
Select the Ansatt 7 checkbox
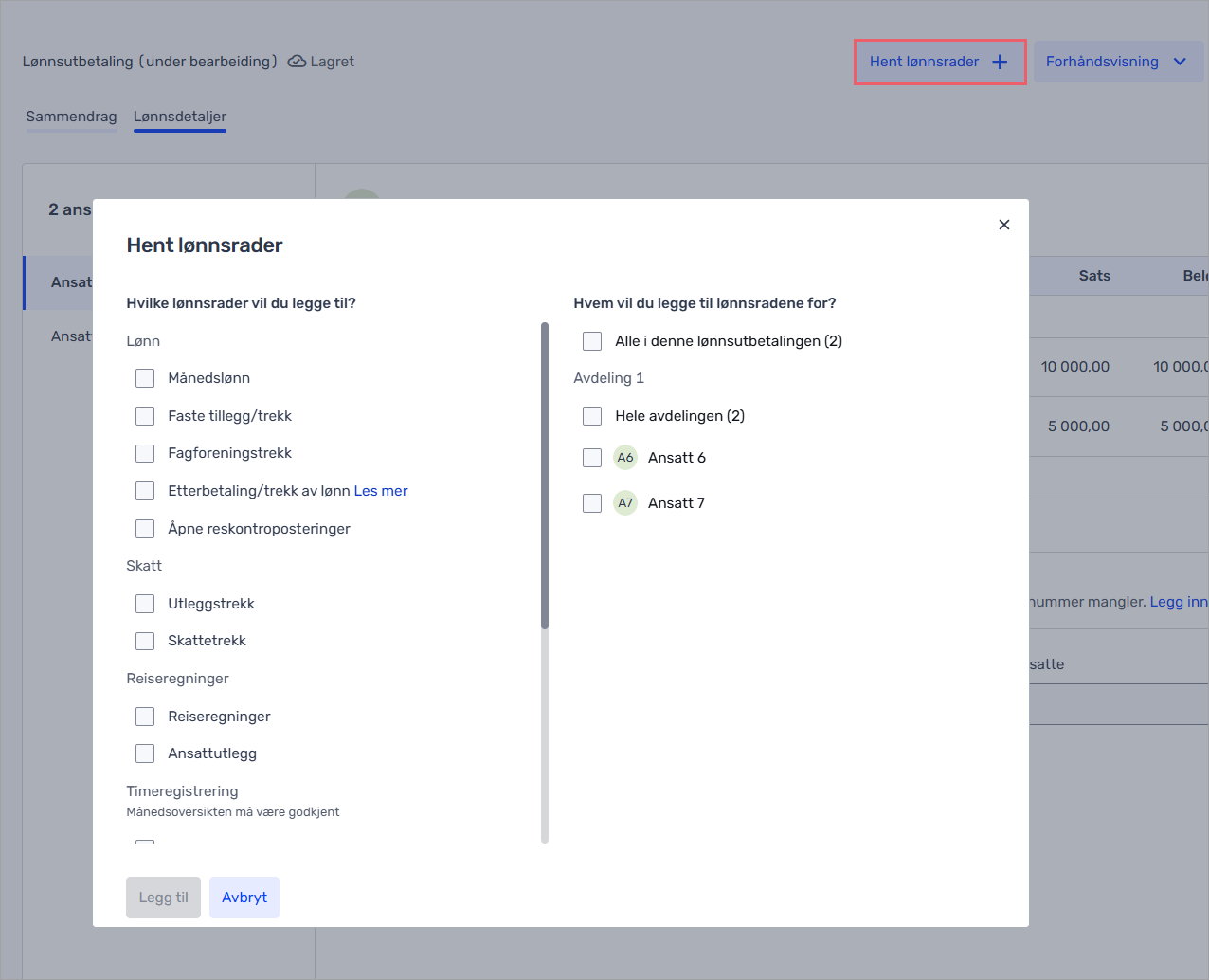click(x=592, y=503)
